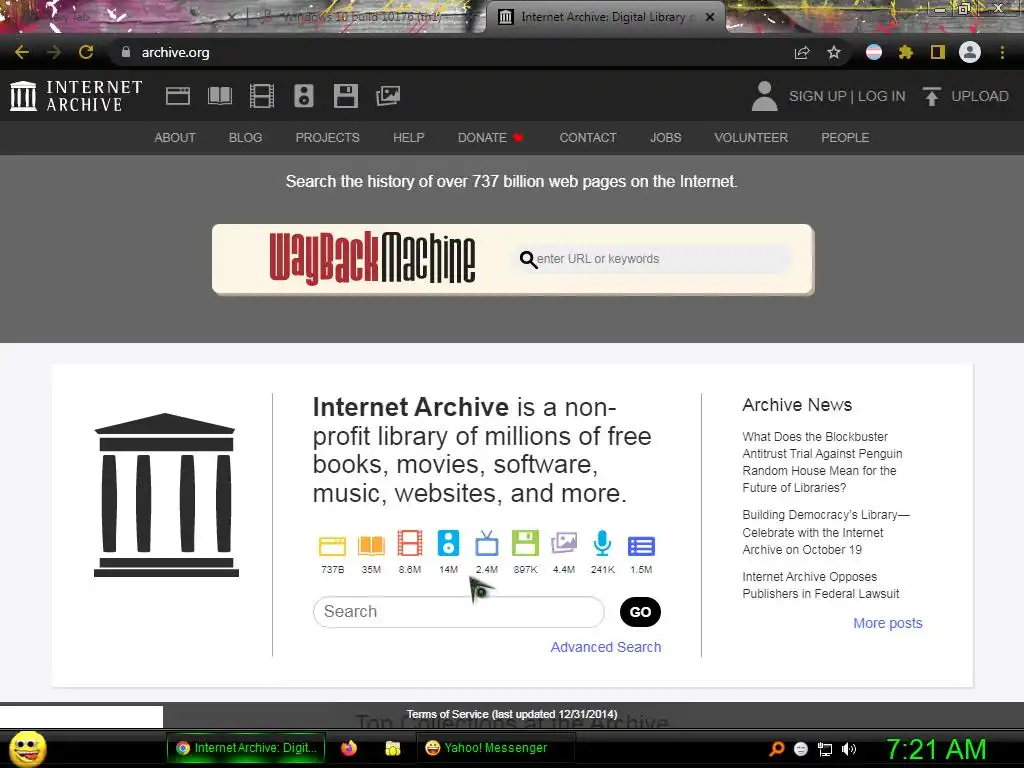The width and height of the screenshot is (1024, 768).
Task: Open the PEOPLE menu item
Action: coord(845,138)
